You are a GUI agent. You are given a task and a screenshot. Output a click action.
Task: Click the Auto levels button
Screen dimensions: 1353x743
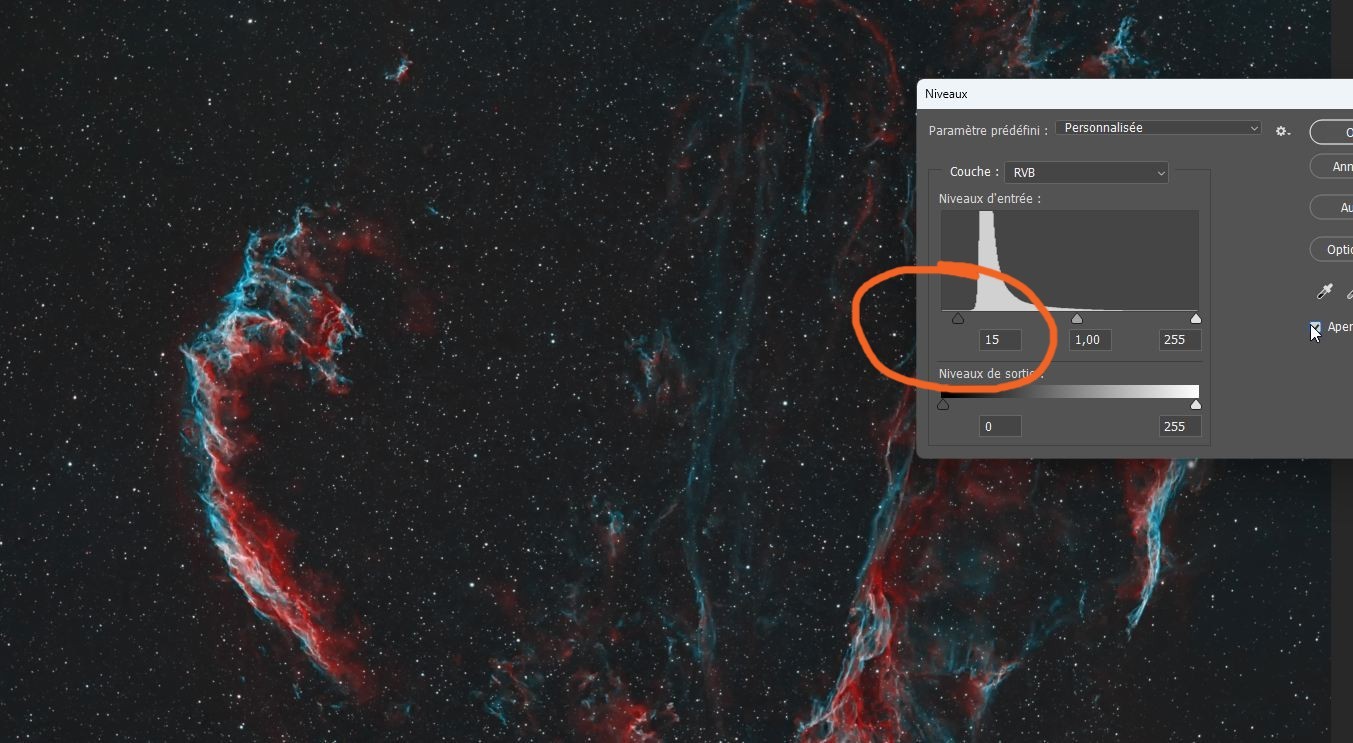[1332, 208]
